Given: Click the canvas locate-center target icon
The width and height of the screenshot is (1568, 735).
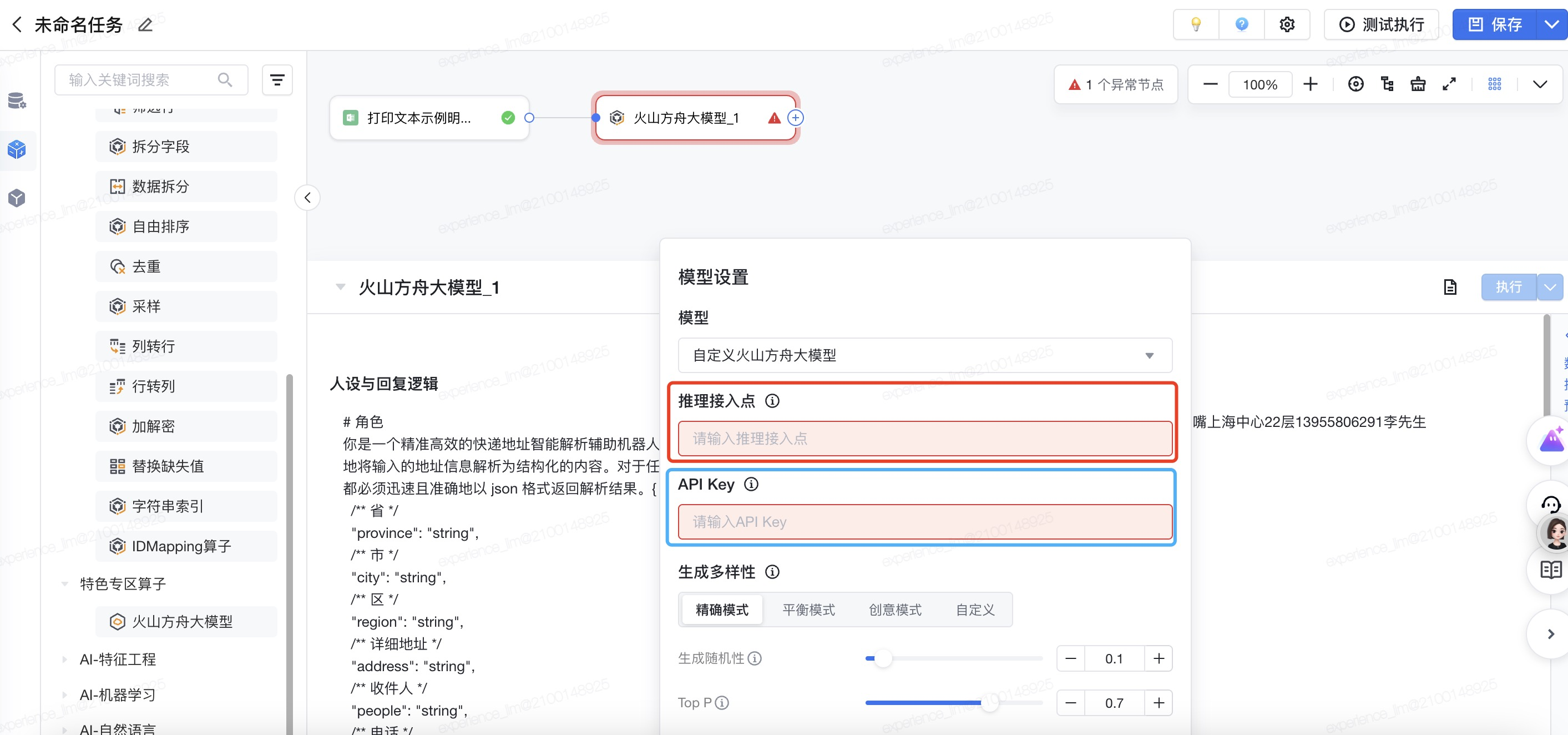Looking at the screenshot, I should (x=1355, y=84).
